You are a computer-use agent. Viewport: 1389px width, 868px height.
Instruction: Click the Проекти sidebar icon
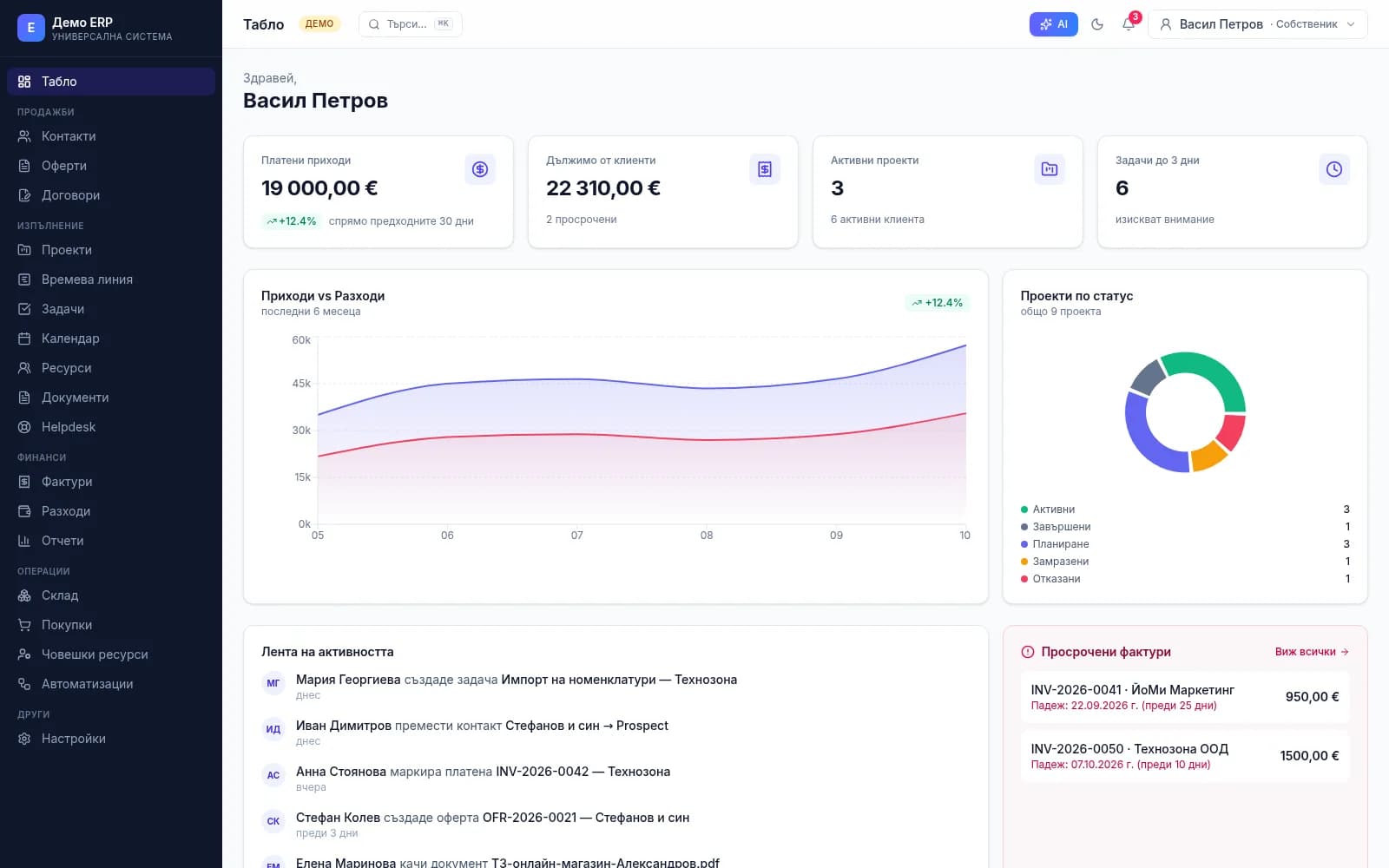point(24,250)
